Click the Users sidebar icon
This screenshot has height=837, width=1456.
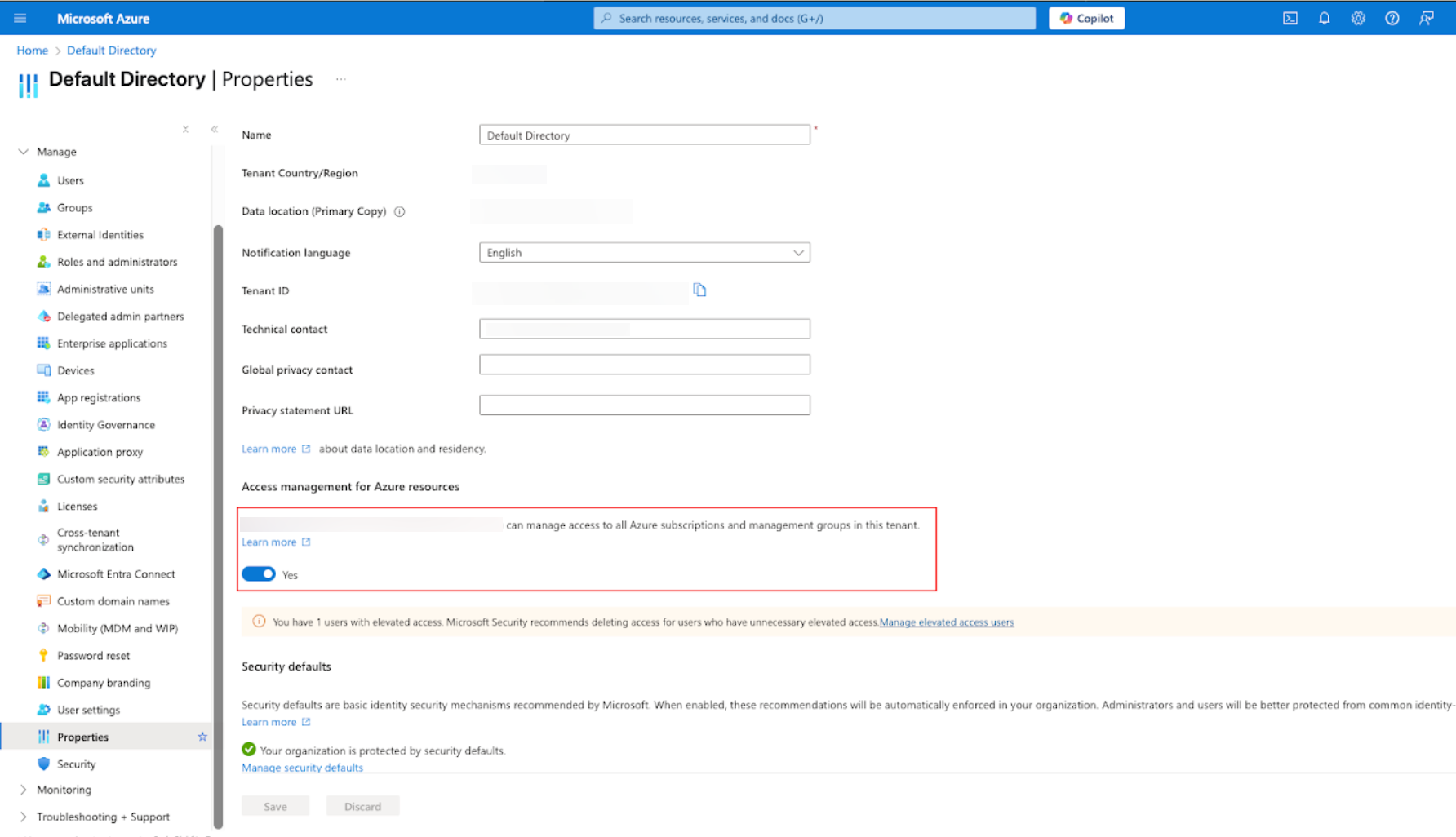click(x=44, y=180)
